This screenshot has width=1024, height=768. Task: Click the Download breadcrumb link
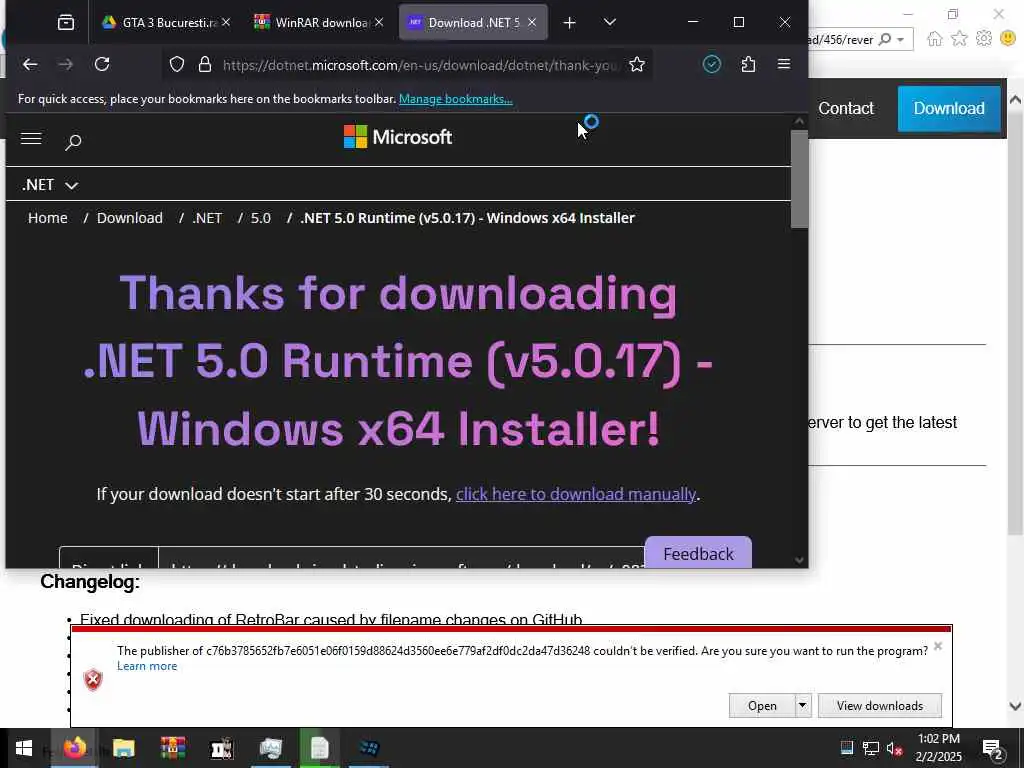[x=130, y=217]
